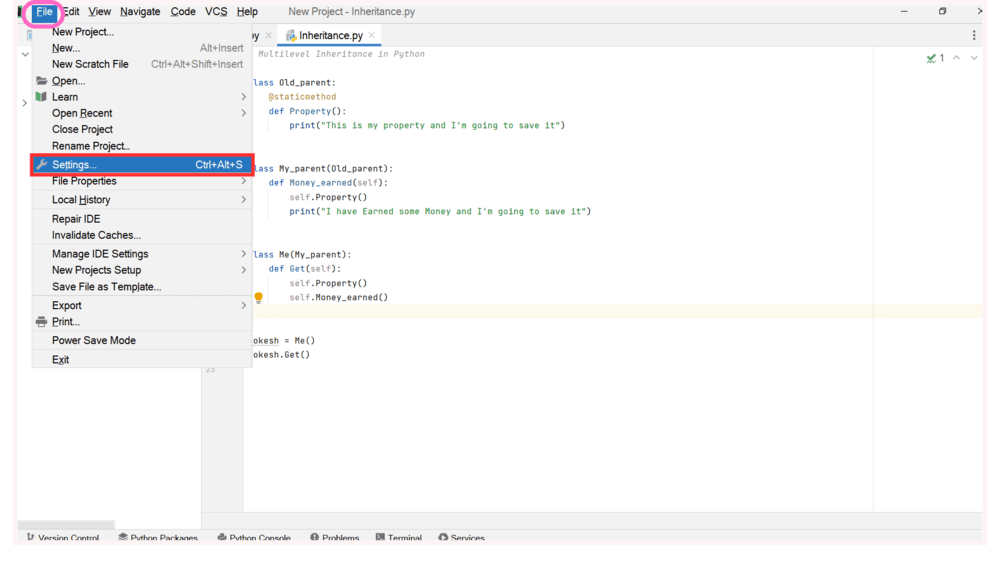The height and width of the screenshot is (563, 1000).
Task: Click the Open folder icon in File menu
Action: pos(41,81)
